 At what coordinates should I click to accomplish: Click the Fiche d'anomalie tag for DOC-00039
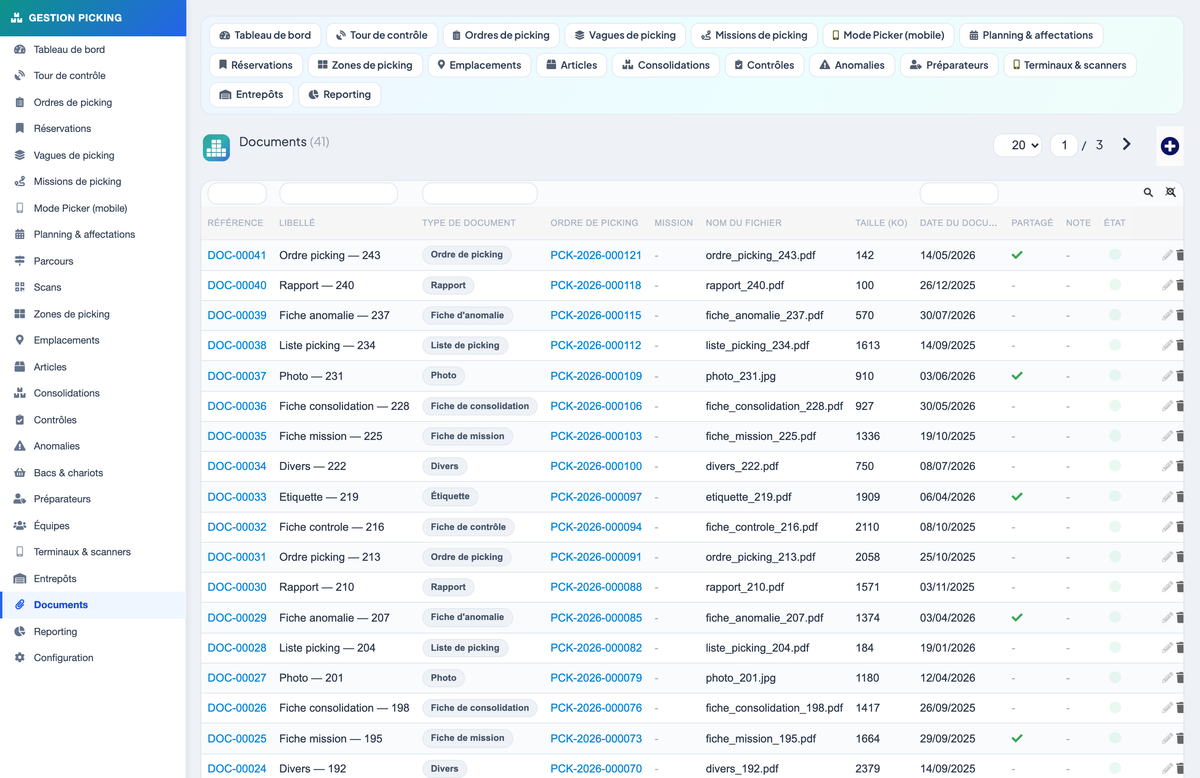(x=467, y=316)
